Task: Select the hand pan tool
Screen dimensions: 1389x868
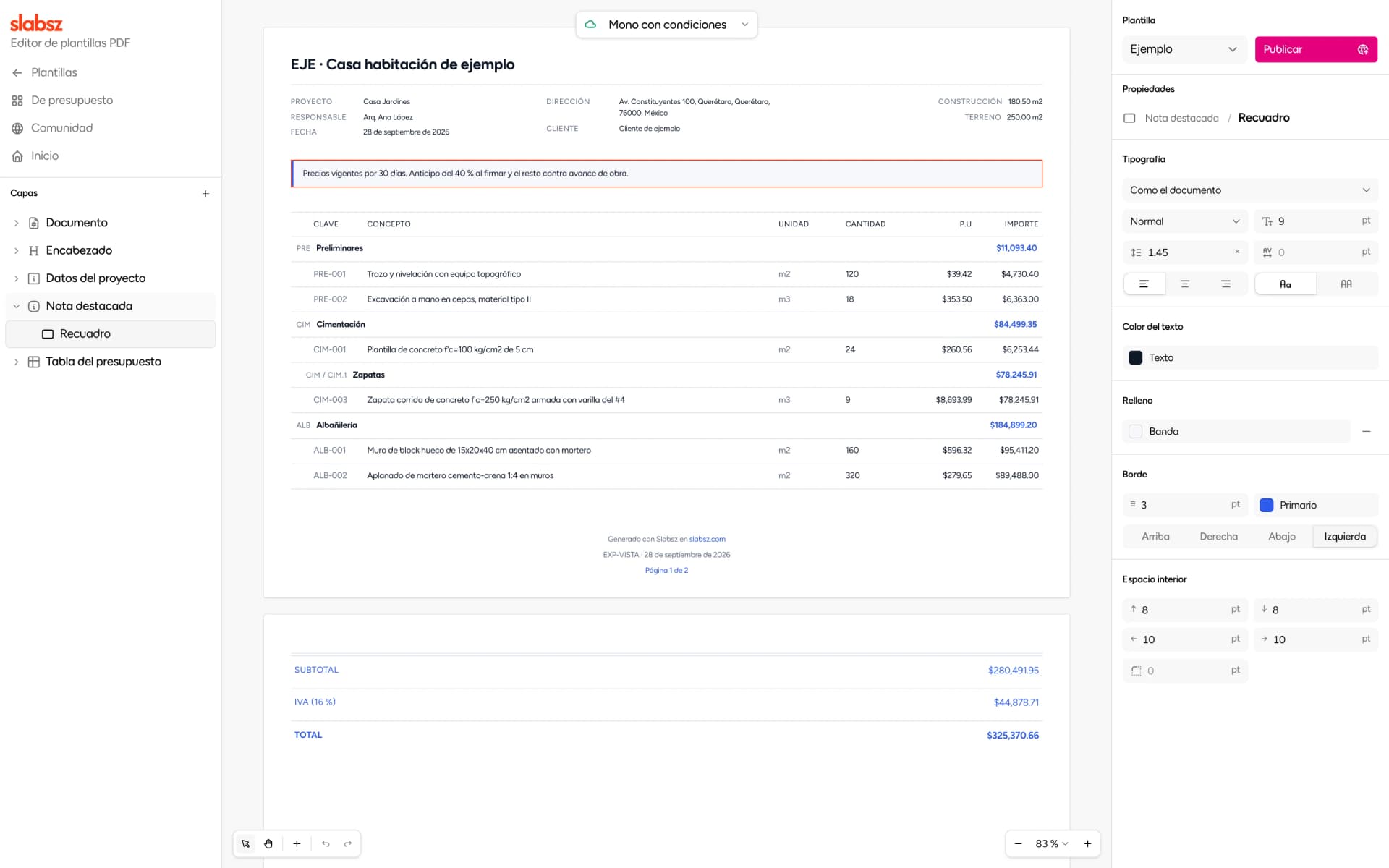Action: tap(268, 843)
